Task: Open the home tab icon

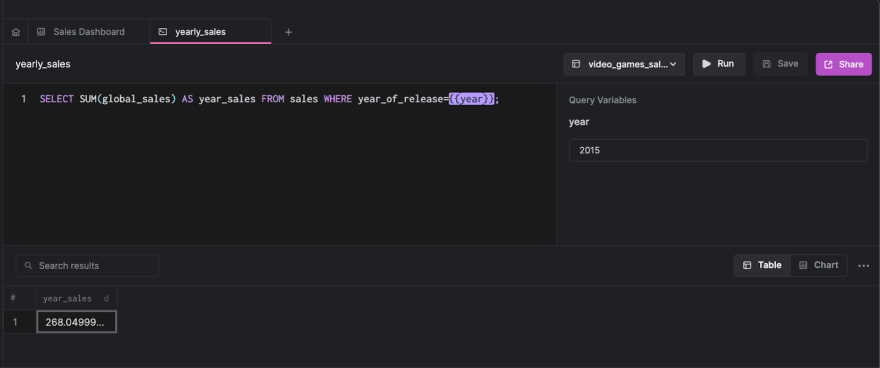Action: (x=16, y=32)
